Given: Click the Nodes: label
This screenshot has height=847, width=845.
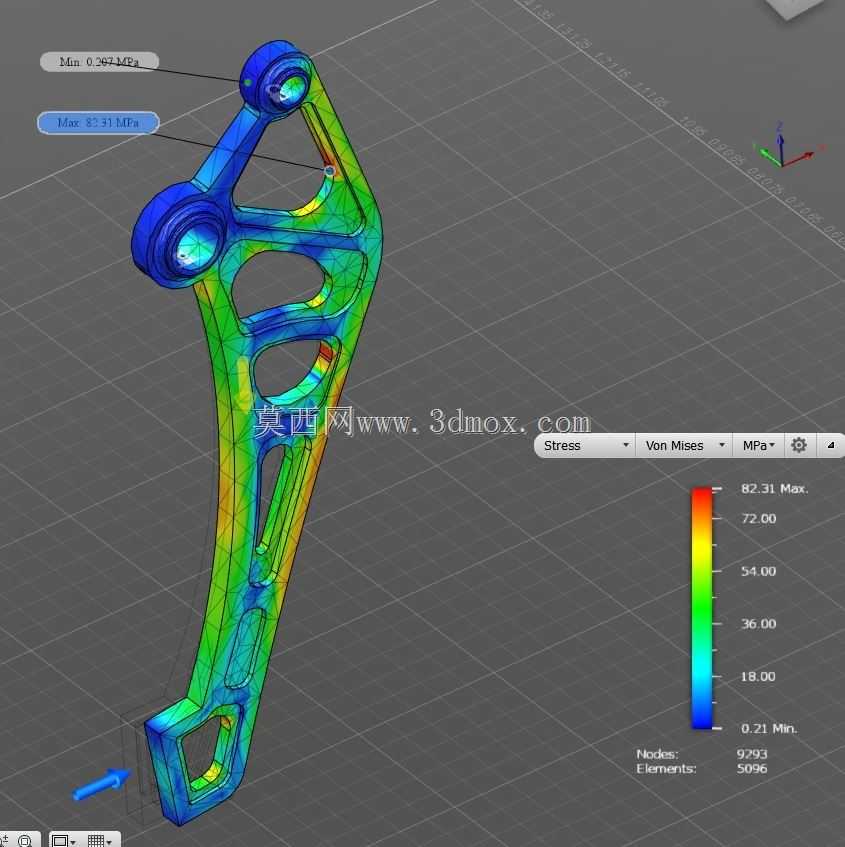Looking at the screenshot, I should pos(657,754).
